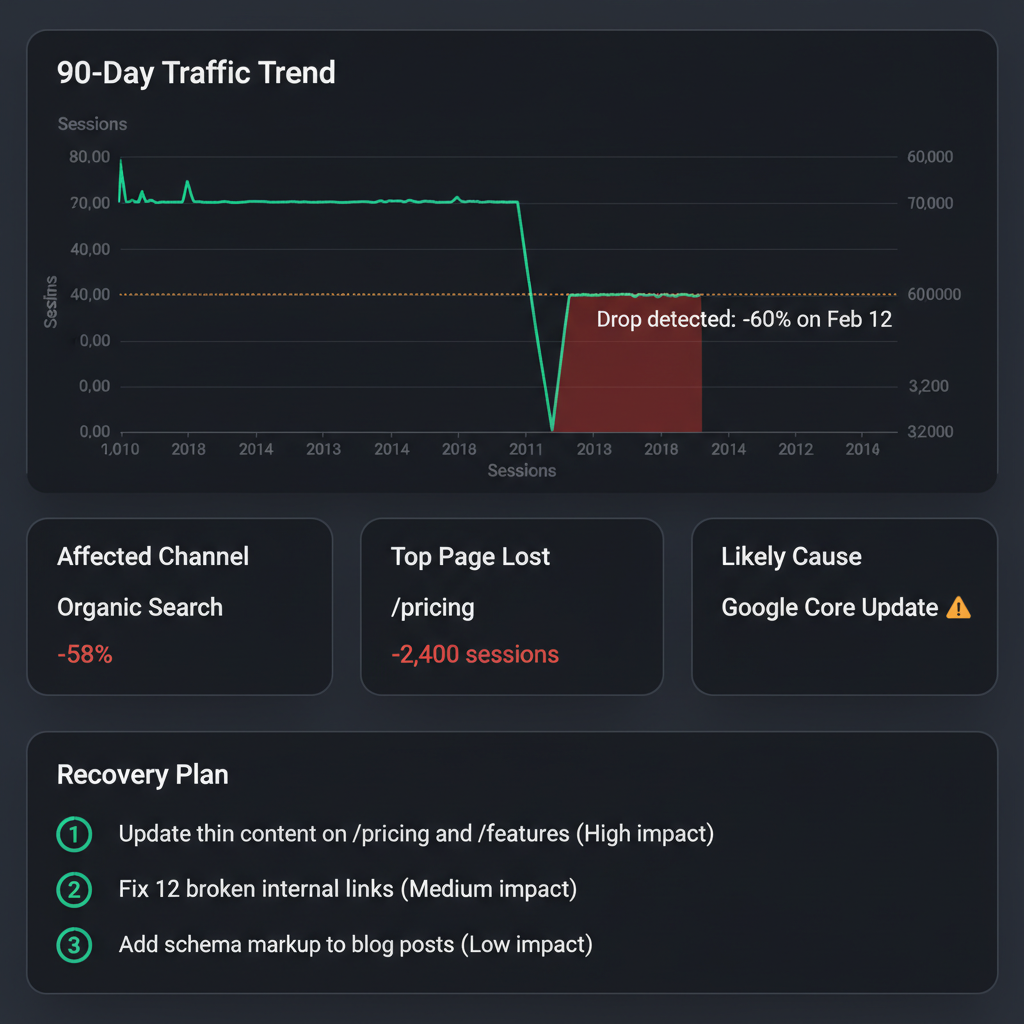1024x1024 pixels.
Task: Click the "-2,400 sessions" loss figure
Action: 475,655
